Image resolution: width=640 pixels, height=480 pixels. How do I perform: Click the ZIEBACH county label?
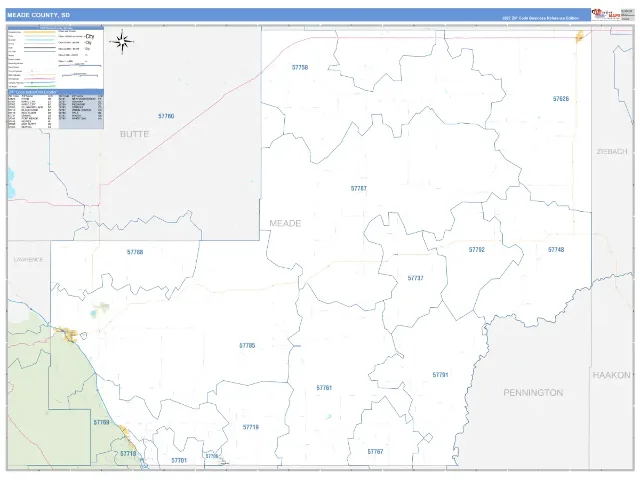click(612, 151)
